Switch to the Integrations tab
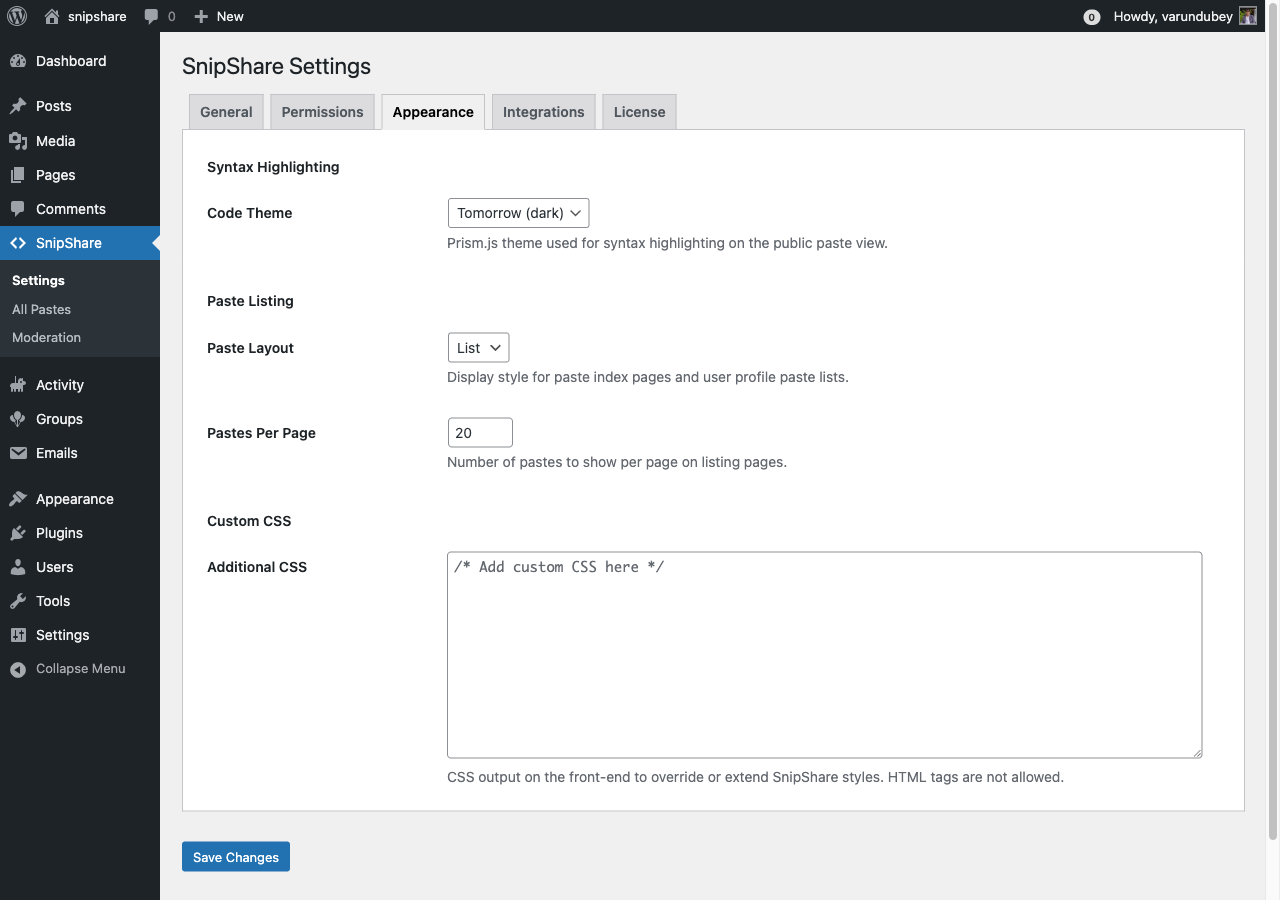The width and height of the screenshot is (1280, 900). (543, 111)
